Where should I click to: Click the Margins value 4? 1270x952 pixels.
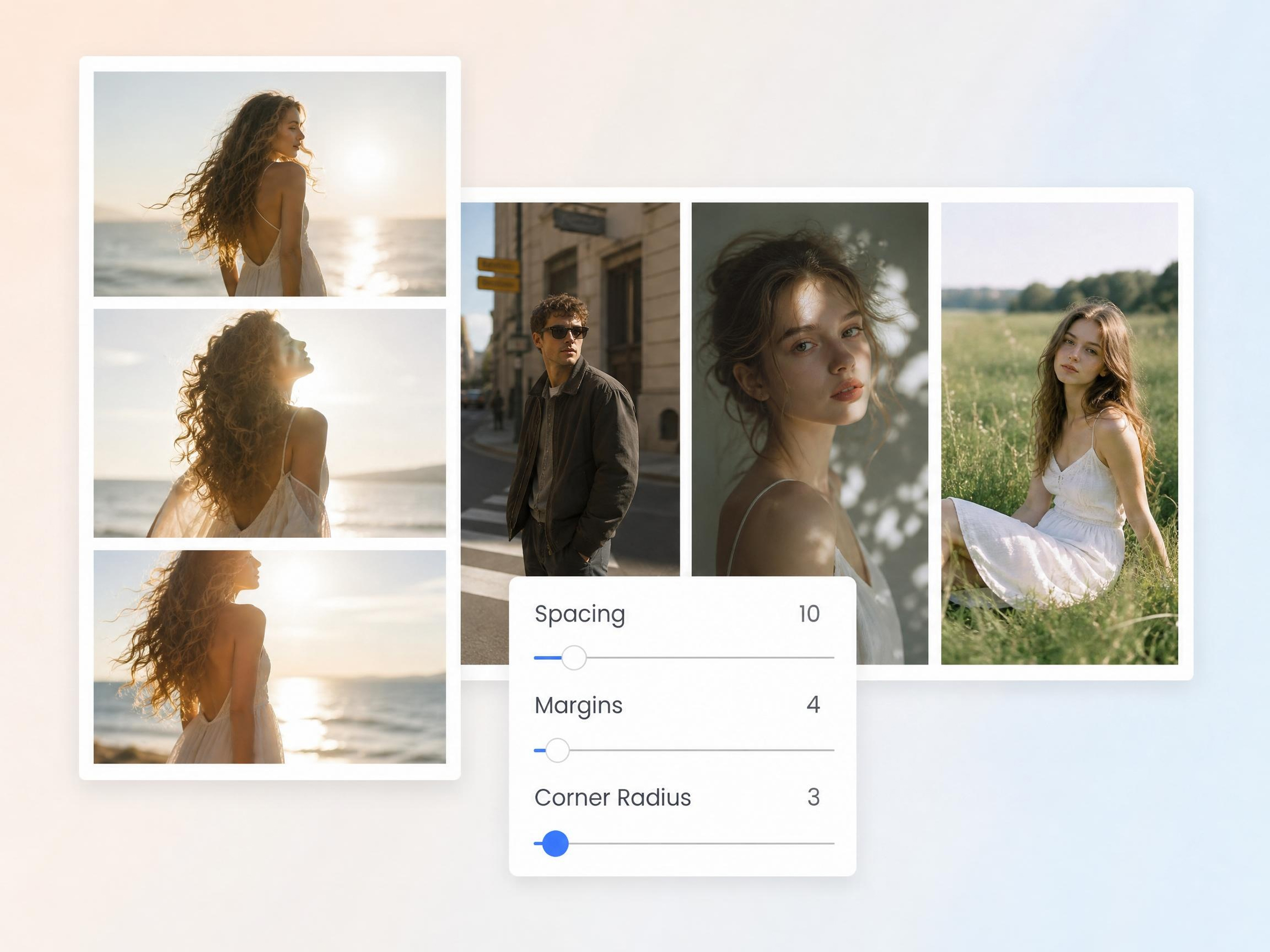[813, 705]
